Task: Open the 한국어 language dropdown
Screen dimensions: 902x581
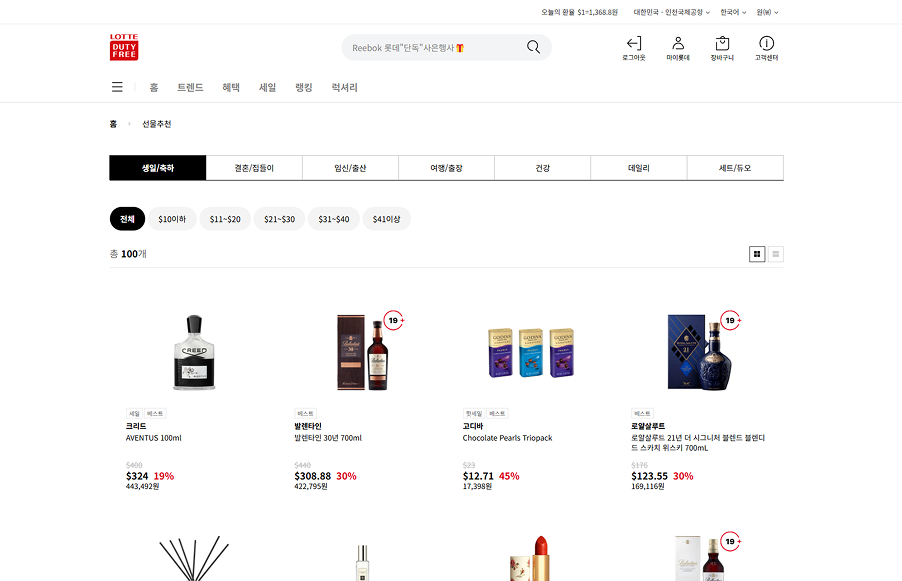Action: [733, 12]
